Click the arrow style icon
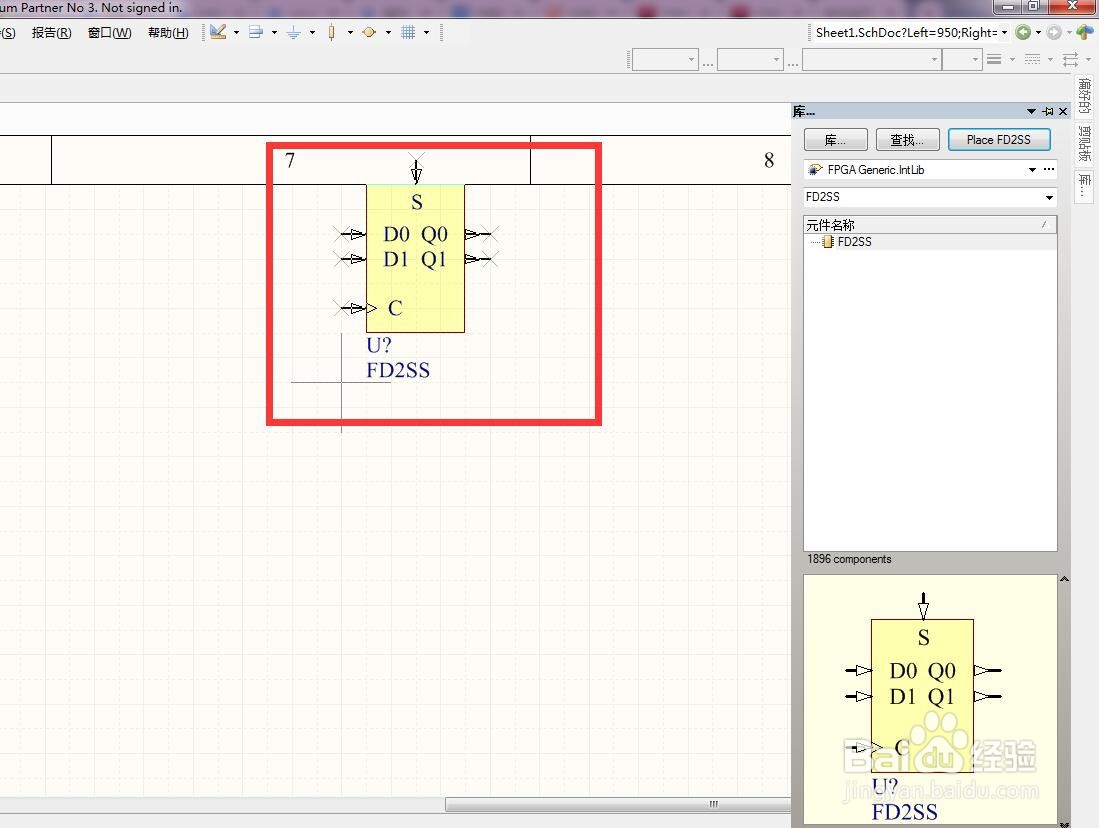Viewport: 1099px width, 828px height. [x=1070, y=60]
